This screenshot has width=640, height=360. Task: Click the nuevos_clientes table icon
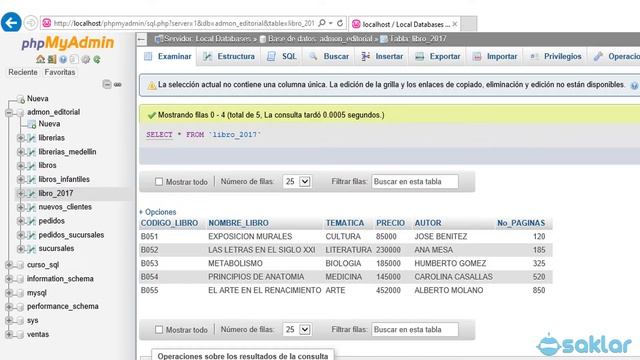click(31, 207)
